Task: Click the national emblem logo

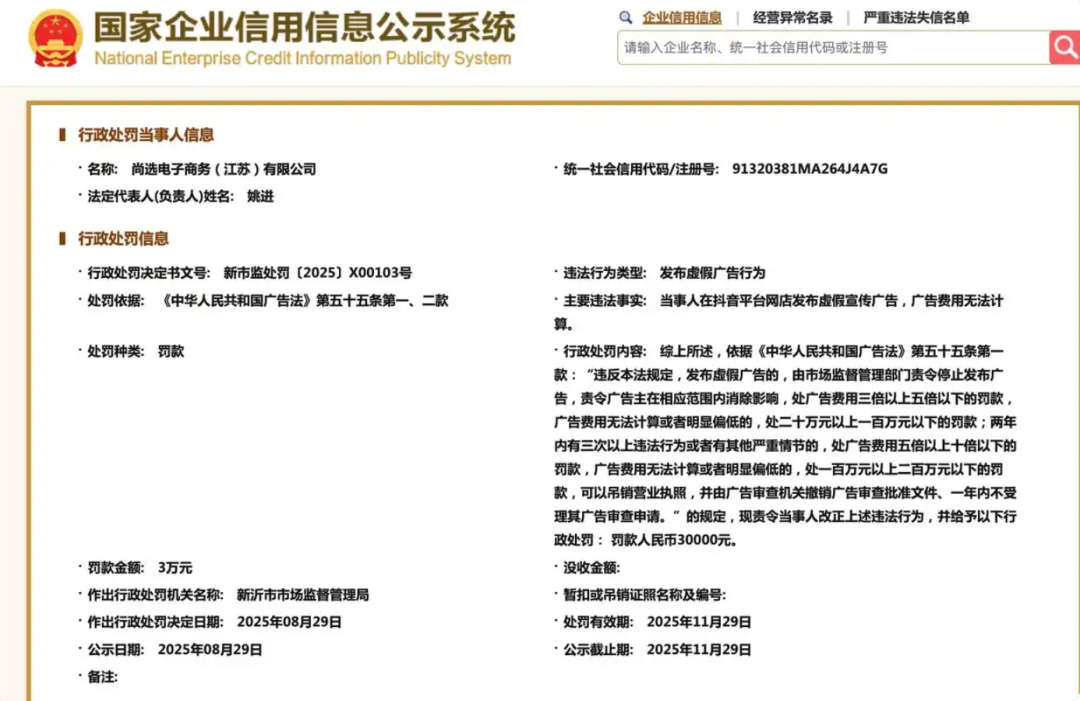Action: 56,38
